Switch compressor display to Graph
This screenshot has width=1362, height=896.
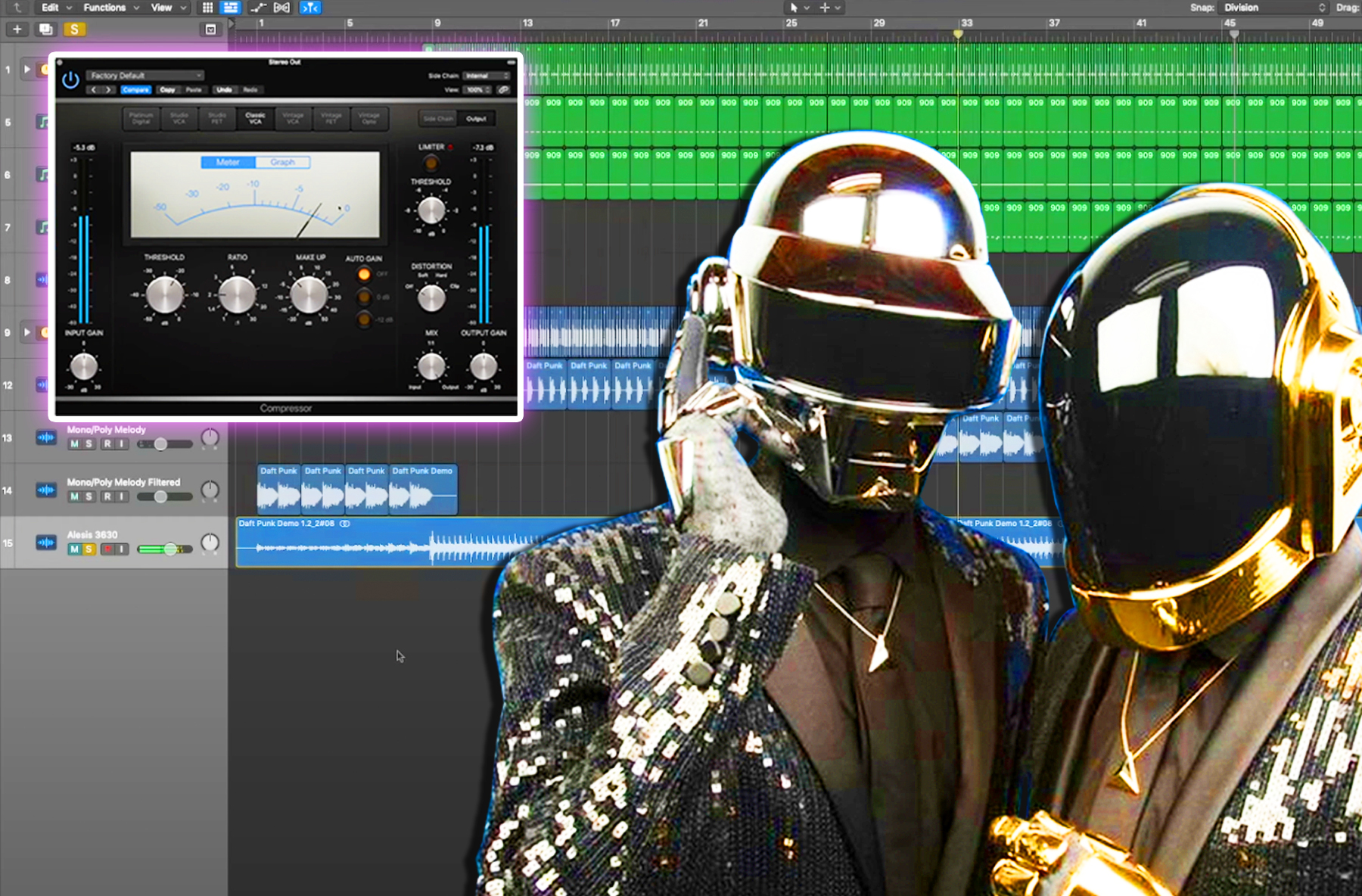point(282,163)
